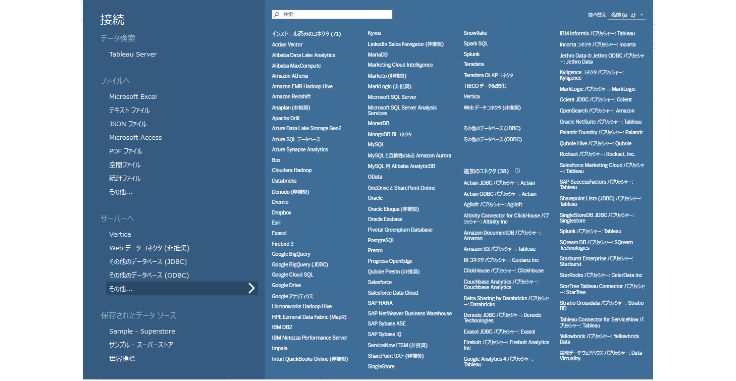This screenshot has height=381, width=736.
Task: Open Sample - Superstore saved data source
Action: [x=142, y=331]
